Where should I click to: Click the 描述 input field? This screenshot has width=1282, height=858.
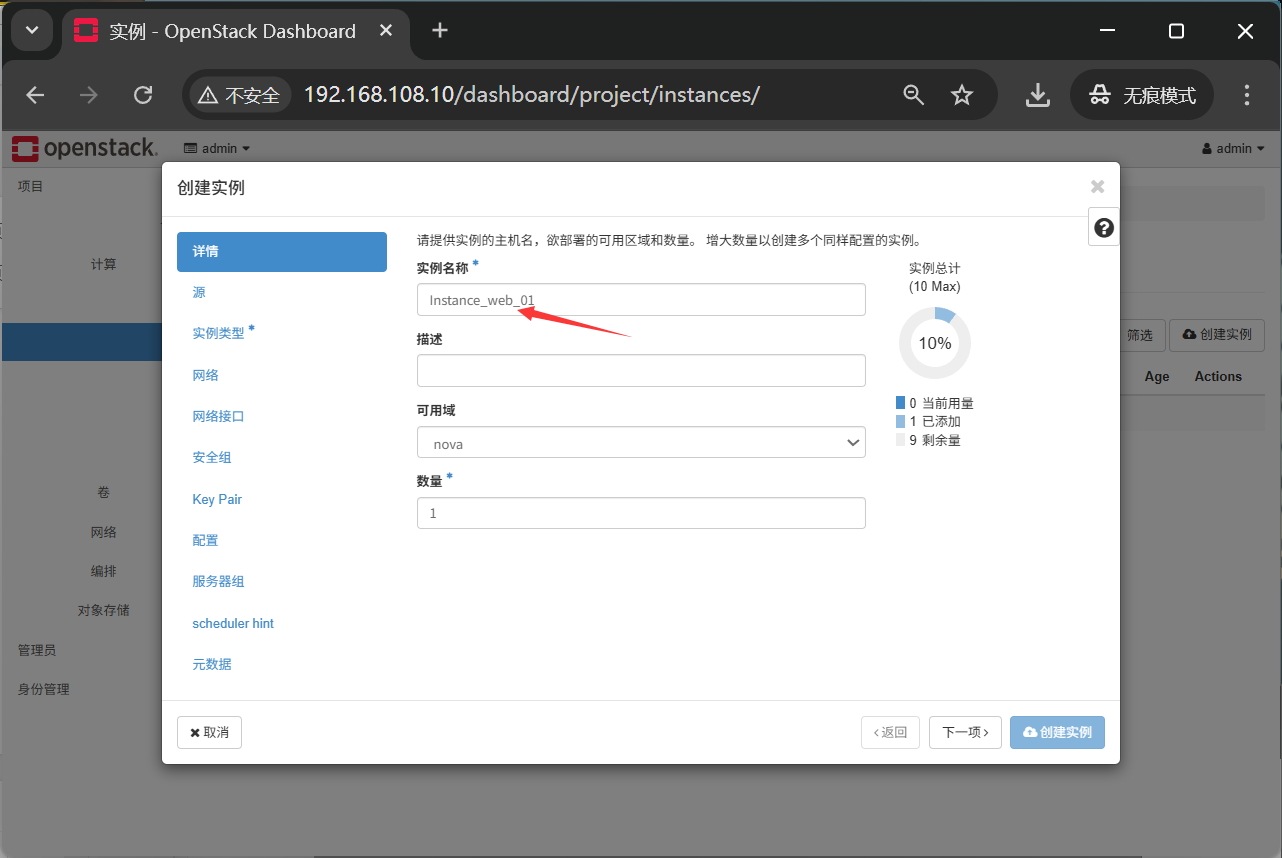pyautogui.click(x=641, y=371)
